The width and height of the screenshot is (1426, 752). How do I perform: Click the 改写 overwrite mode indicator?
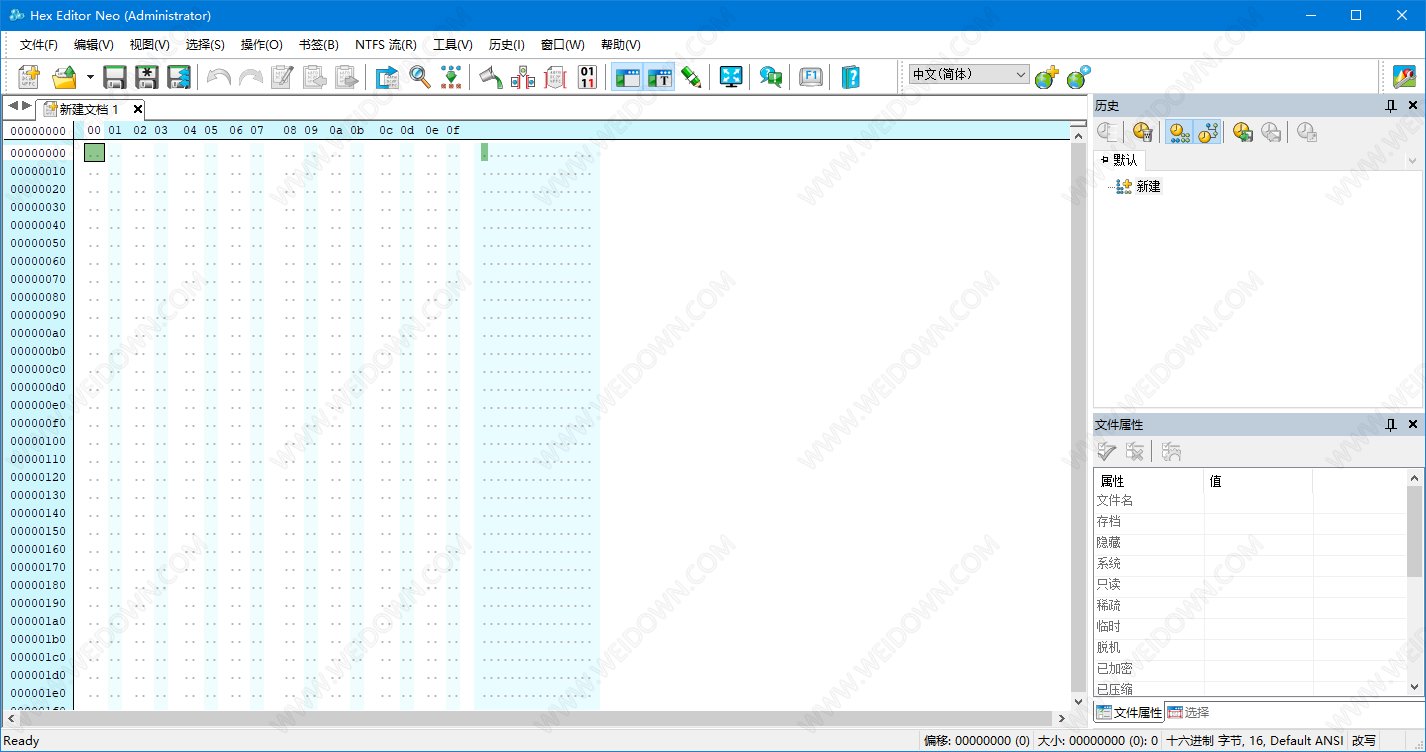(x=1365, y=741)
